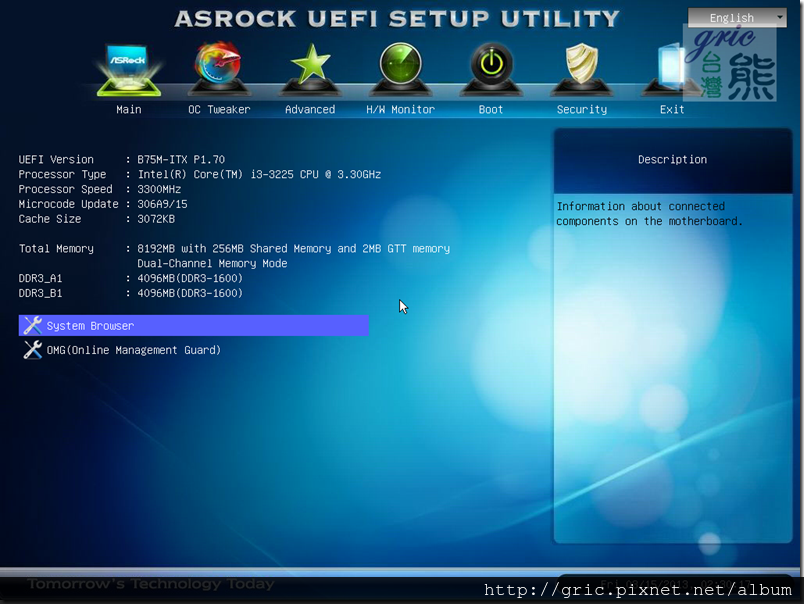Screen dimensions: 804x604
Task: Open the Main section laptop icon
Action: tap(129, 70)
